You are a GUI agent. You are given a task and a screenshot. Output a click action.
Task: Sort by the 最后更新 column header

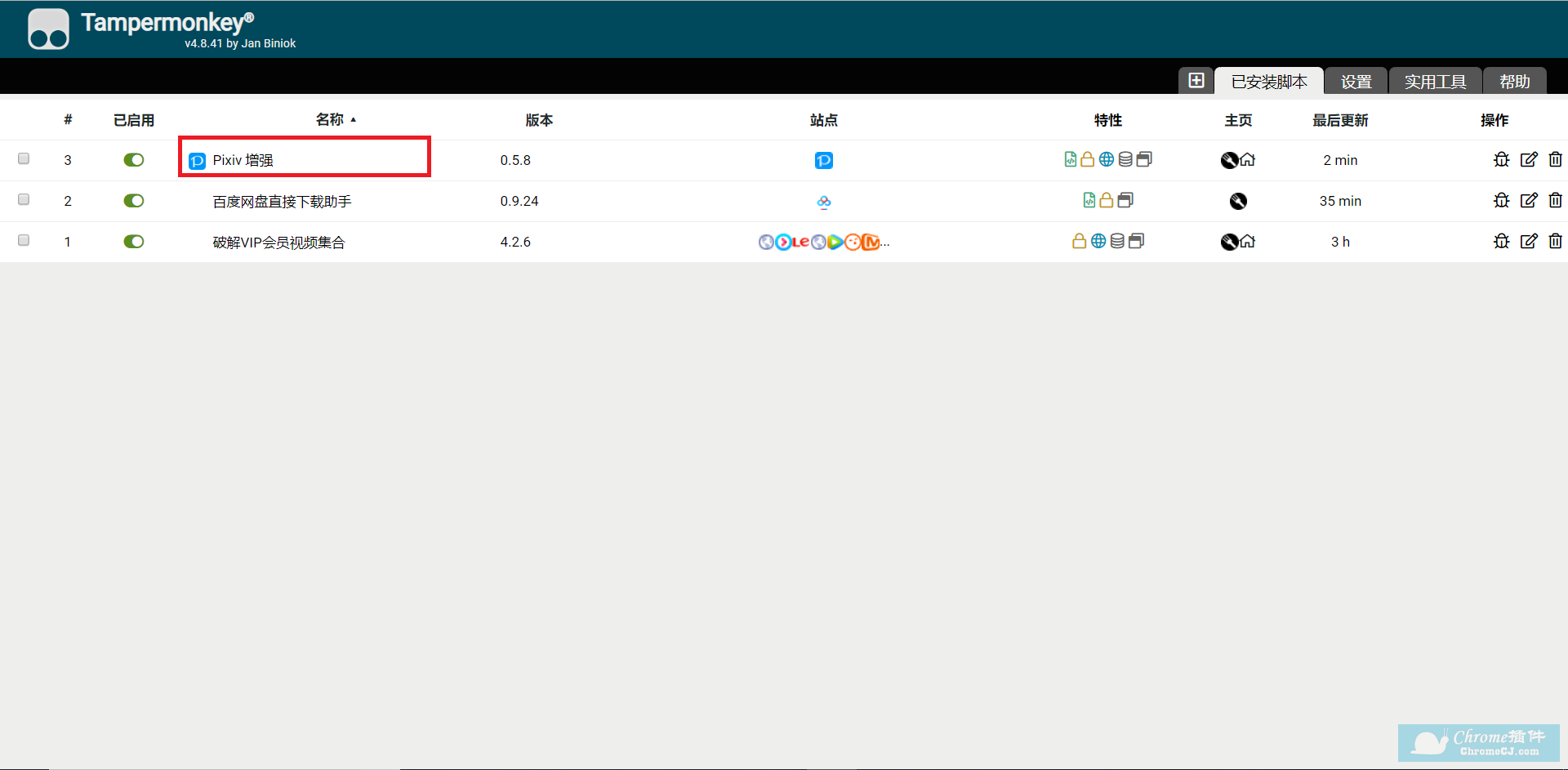tap(1340, 120)
